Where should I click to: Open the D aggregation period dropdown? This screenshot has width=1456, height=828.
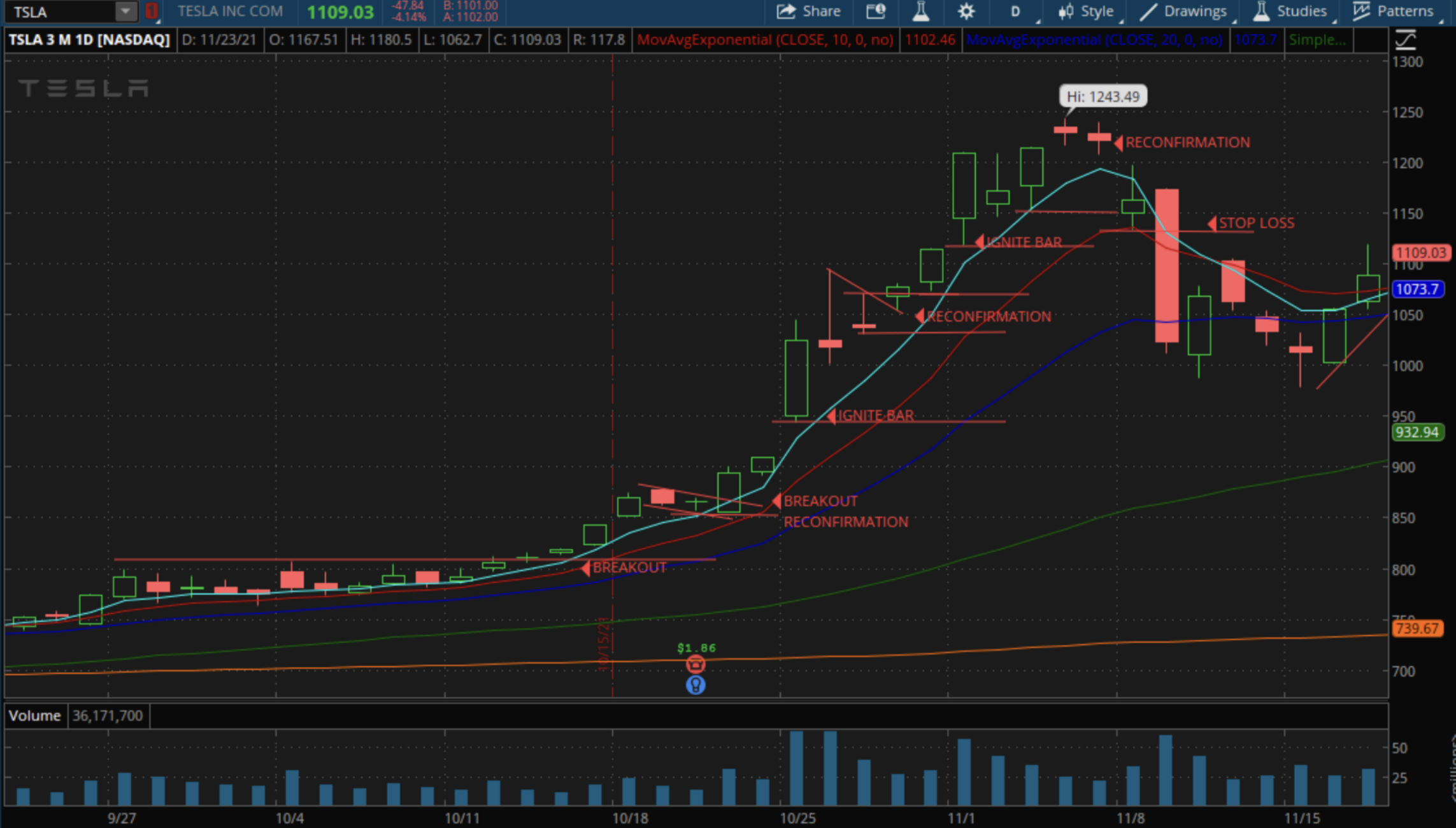tap(1016, 11)
